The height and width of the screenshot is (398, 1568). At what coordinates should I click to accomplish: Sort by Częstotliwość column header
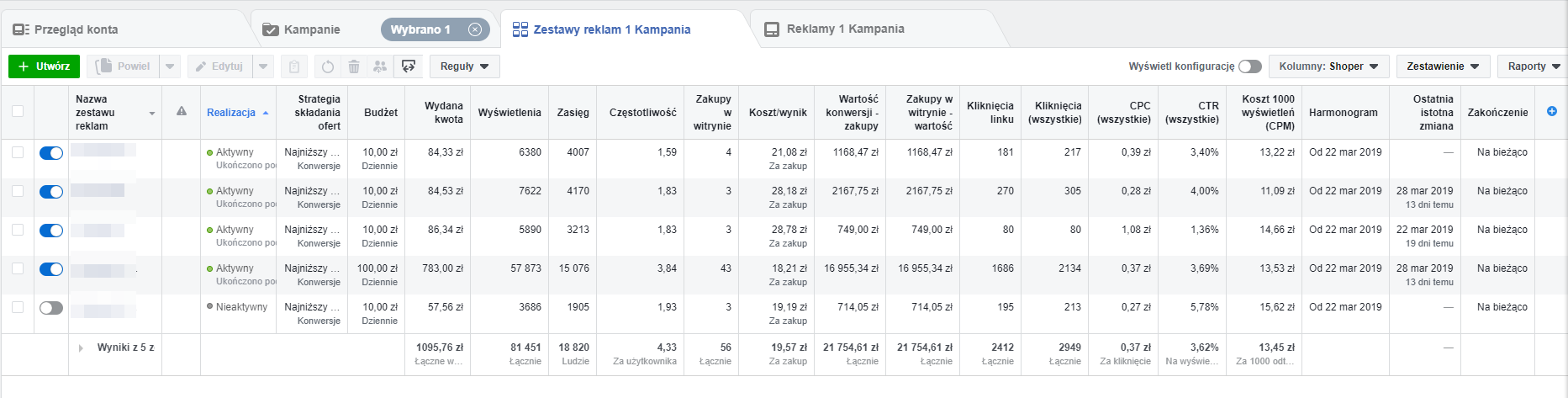[643, 113]
